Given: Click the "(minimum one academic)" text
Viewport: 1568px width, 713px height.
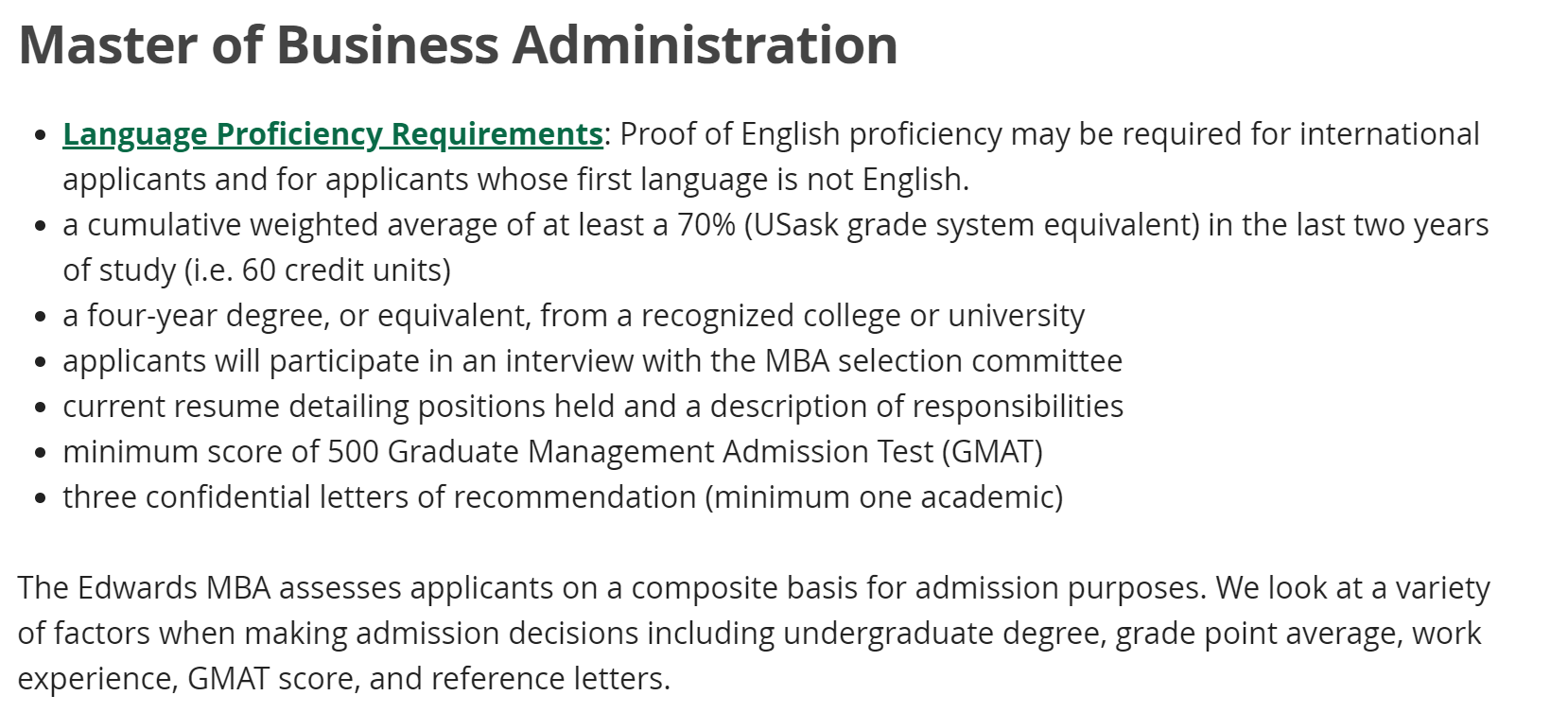Looking at the screenshot, I should tap(884, 497).
